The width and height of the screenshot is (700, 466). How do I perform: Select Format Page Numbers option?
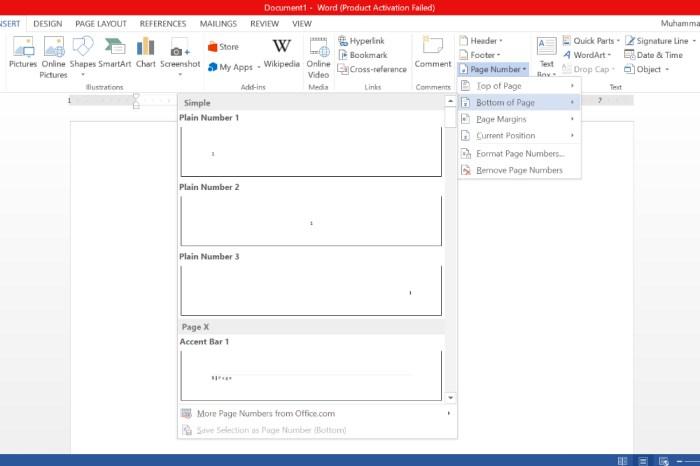click(519, 154)
